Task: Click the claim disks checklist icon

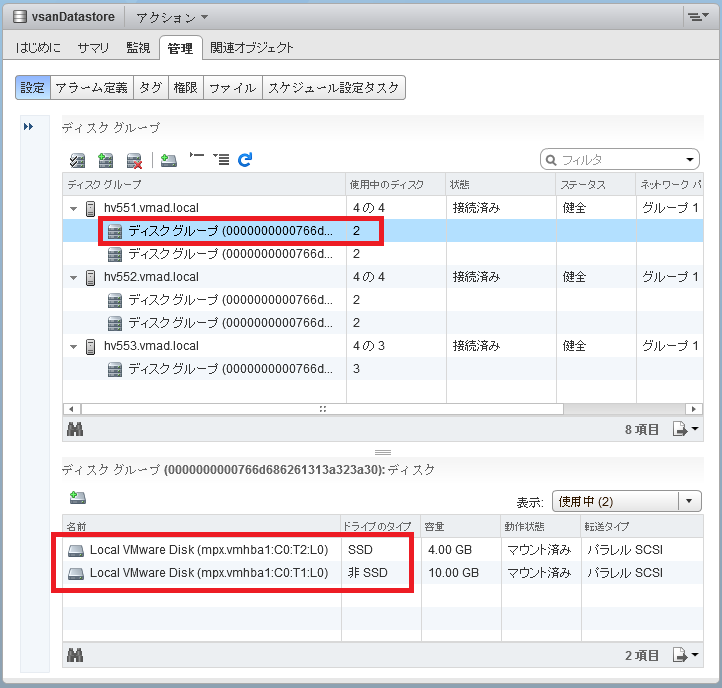Action: tap(77, 160)
